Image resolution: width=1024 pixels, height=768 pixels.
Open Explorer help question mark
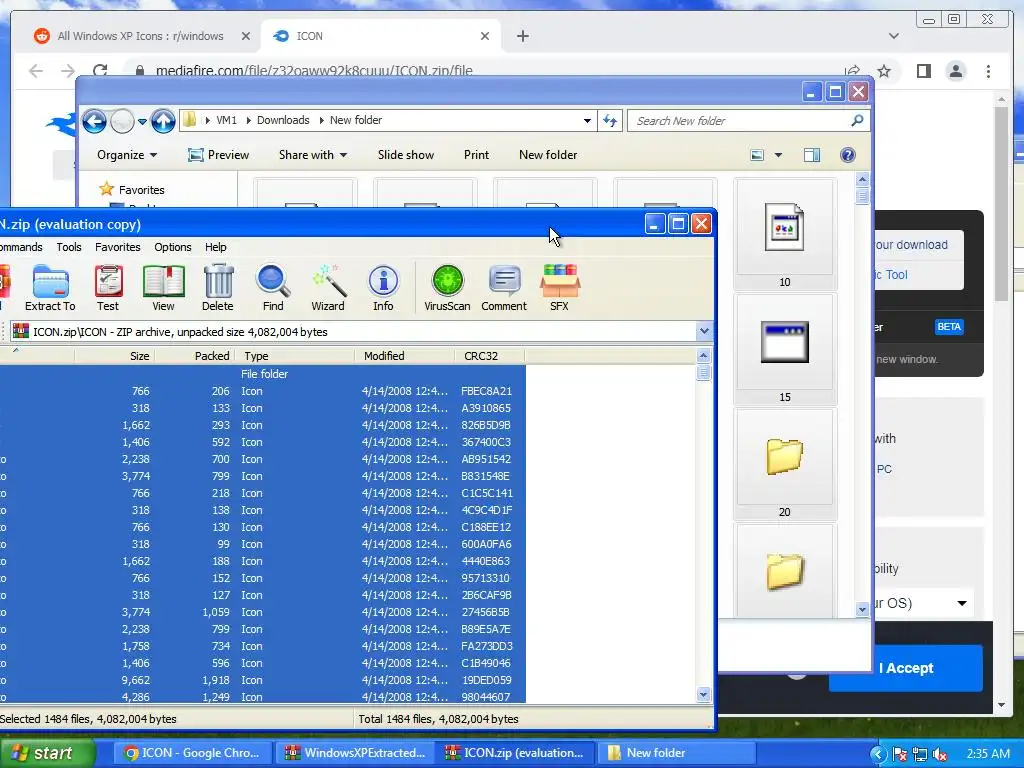pyautogui.click(x=848, y=155)
